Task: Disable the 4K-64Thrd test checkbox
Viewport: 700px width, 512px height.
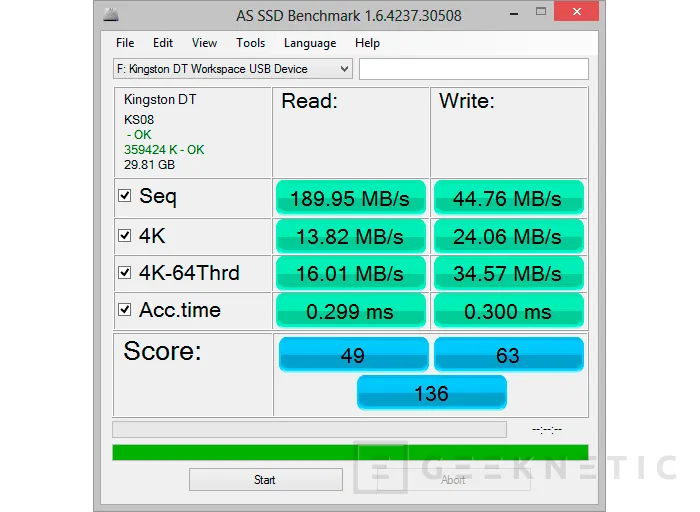Action: coord(125,273)
